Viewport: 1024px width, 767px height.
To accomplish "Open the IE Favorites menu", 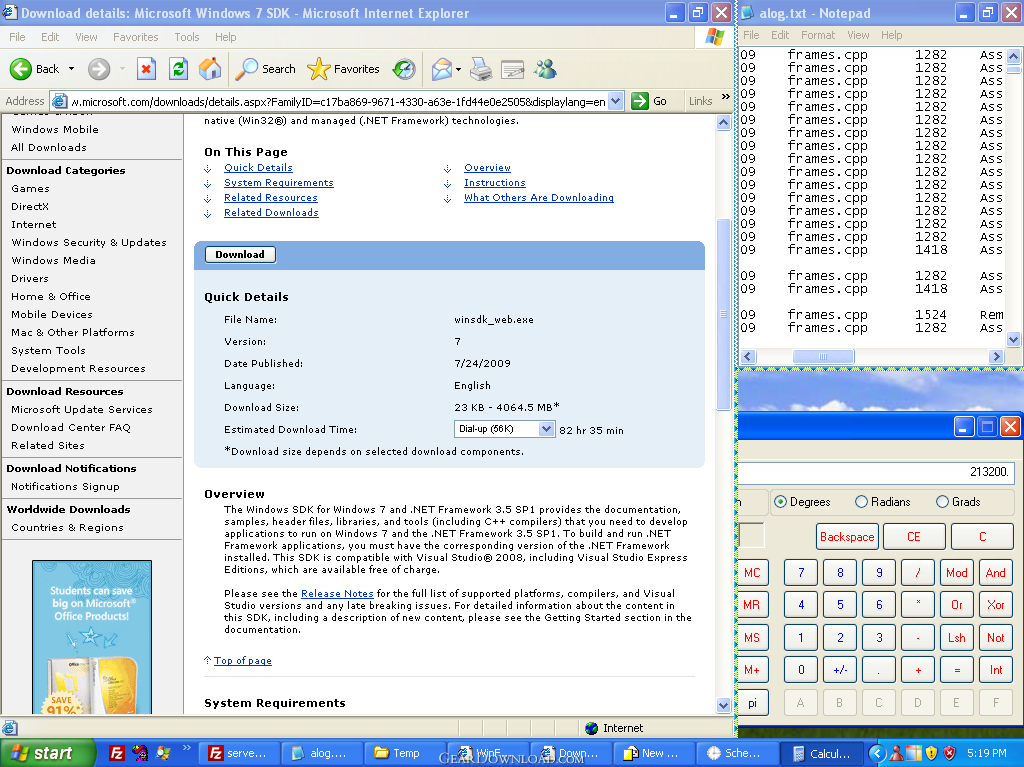I will tap(136, 37).
